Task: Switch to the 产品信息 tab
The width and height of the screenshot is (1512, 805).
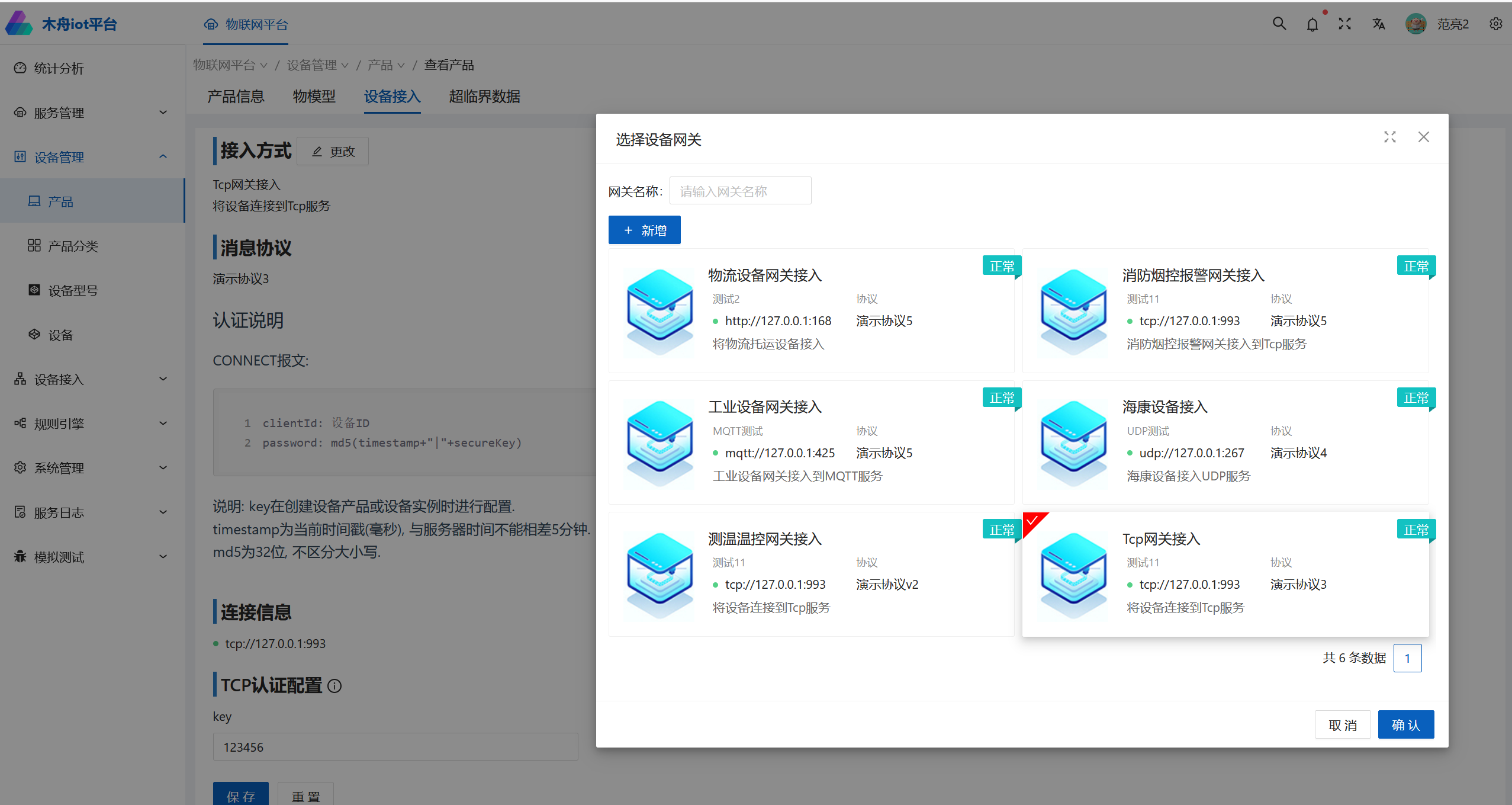Action: tap(236, 96)
